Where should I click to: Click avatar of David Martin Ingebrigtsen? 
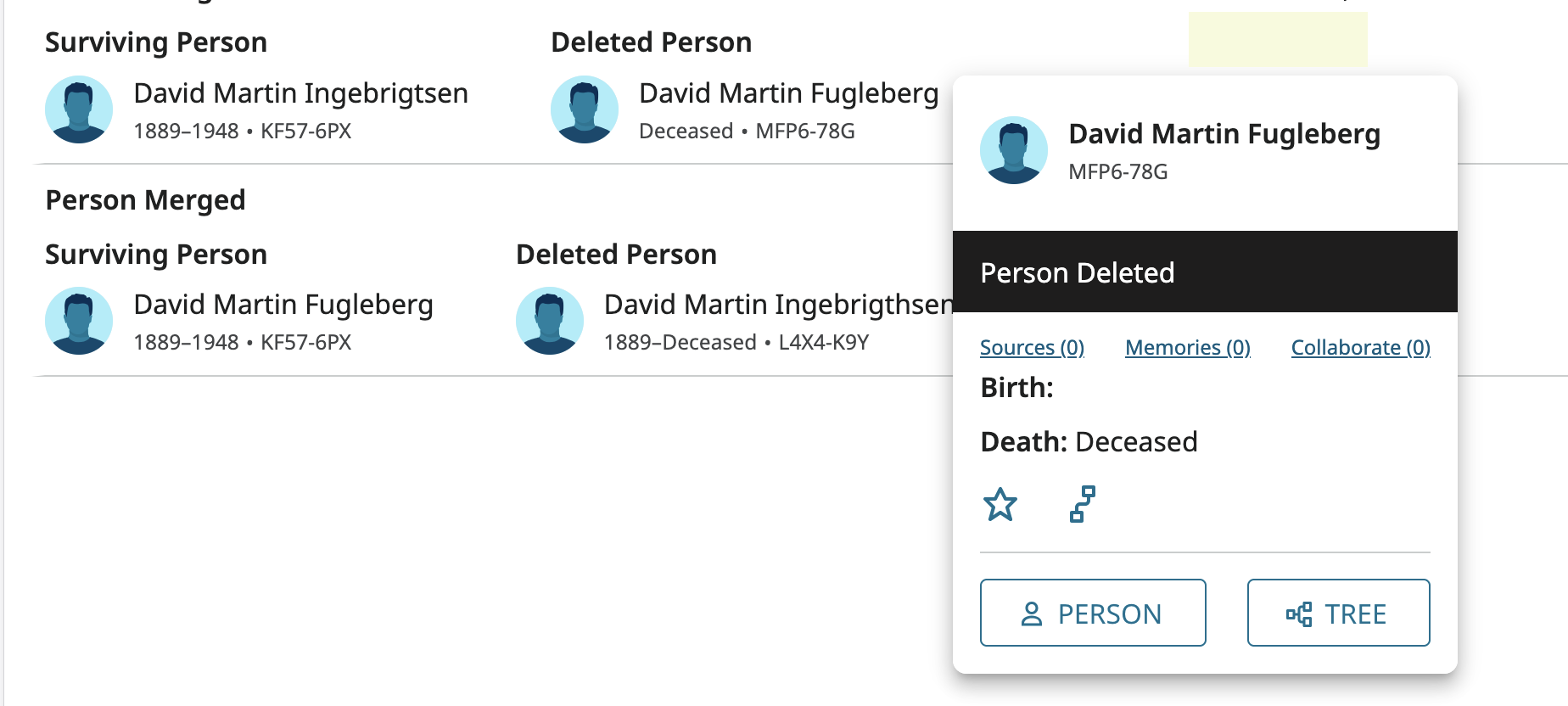pyautogui.click(x=79, y=109)
